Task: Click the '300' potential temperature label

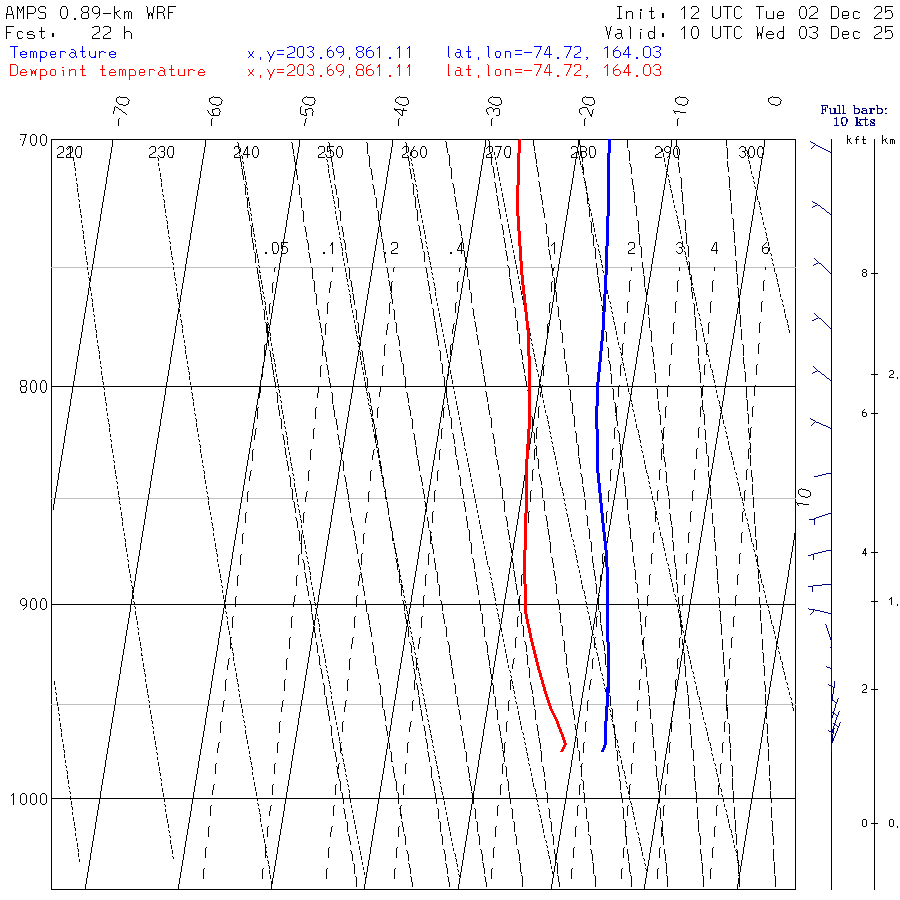Action: 751,153
